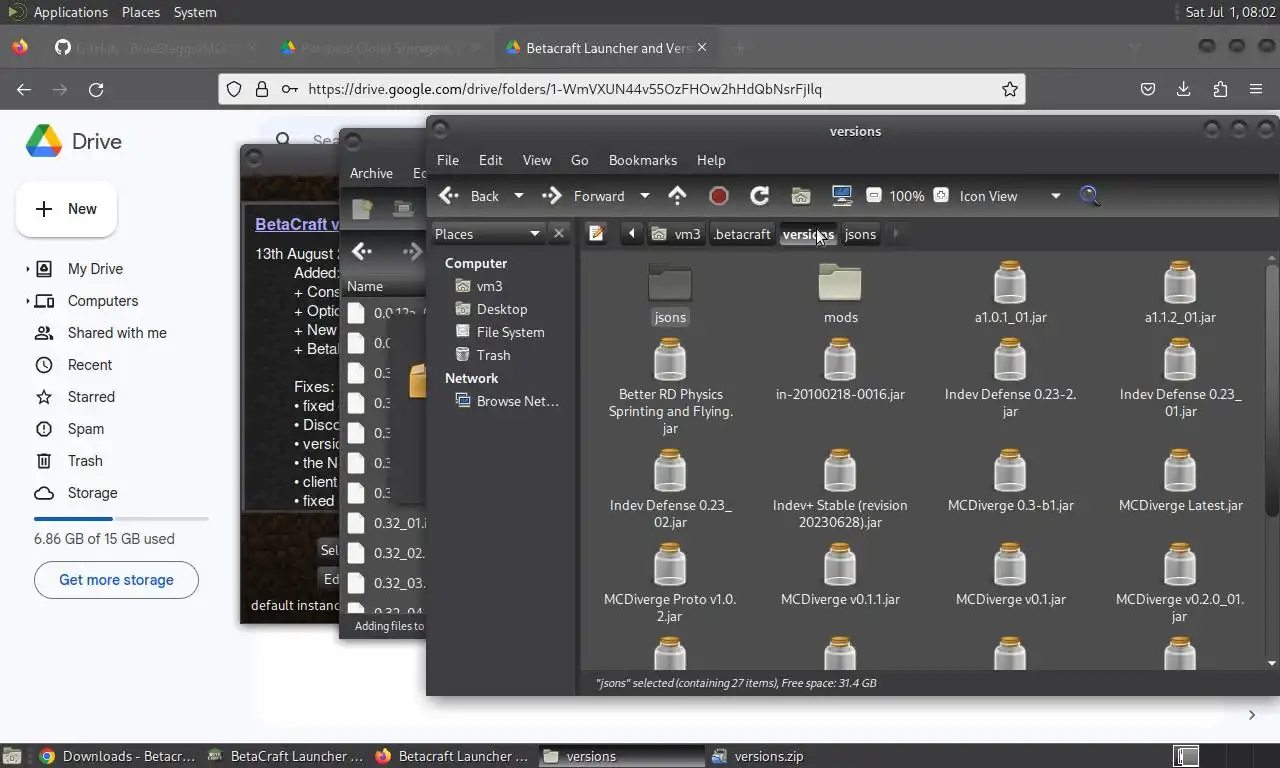Image resolution: width=1280 pixels, height=768 pixels.
Task: Select Desktop in Places sidebar
Action: click(501, 309)
